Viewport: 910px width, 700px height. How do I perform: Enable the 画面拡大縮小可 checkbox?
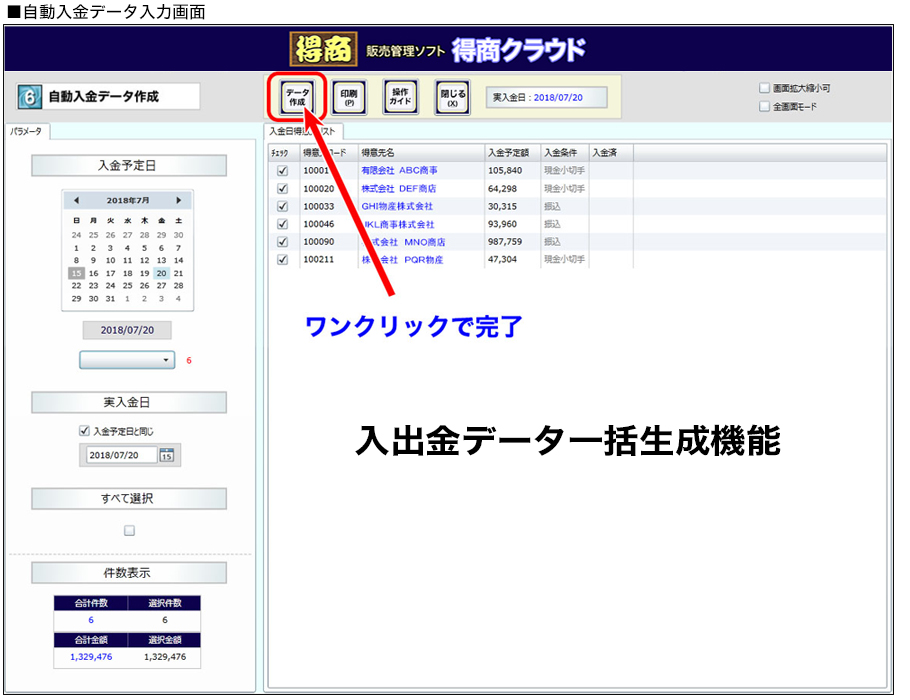[764, 88]
